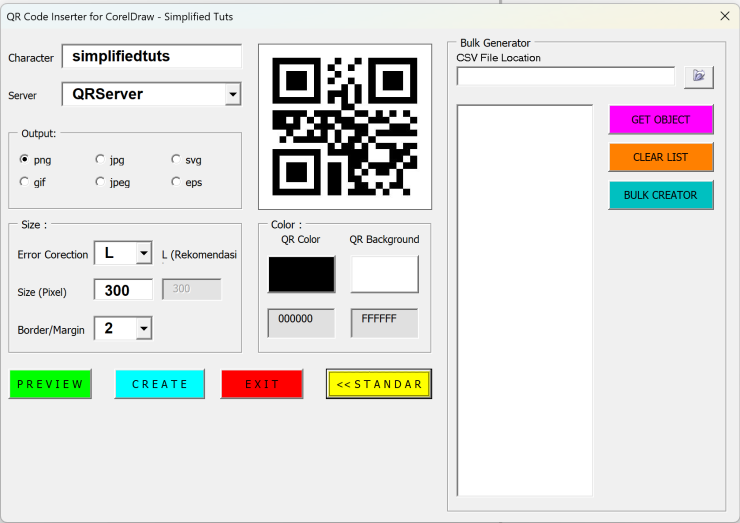Click the QR code preview image
The height and width of the screenshot is (523, 740).
[345, 127]
